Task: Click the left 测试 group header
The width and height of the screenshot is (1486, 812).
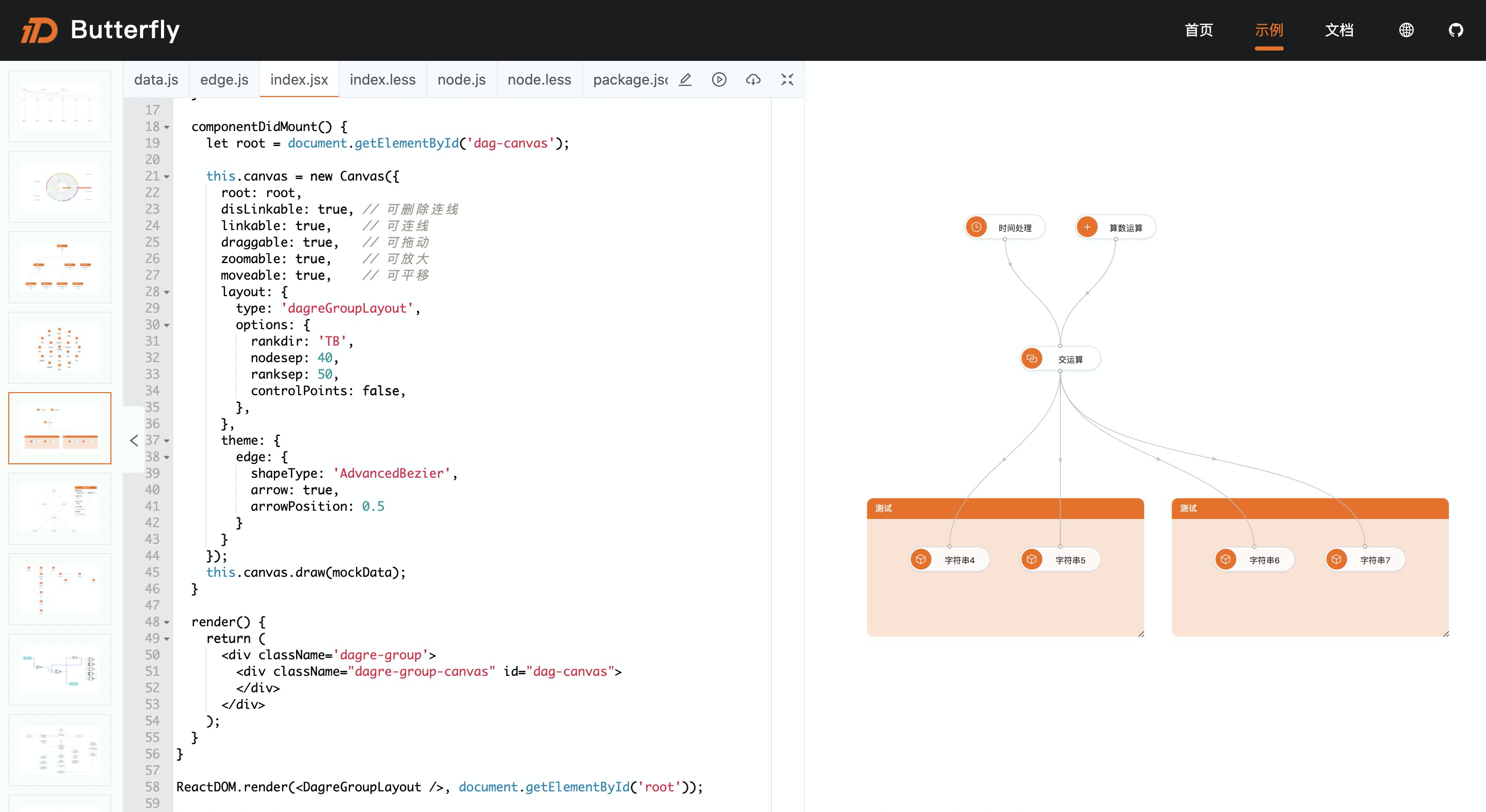Action: [x=1006, y=509]
